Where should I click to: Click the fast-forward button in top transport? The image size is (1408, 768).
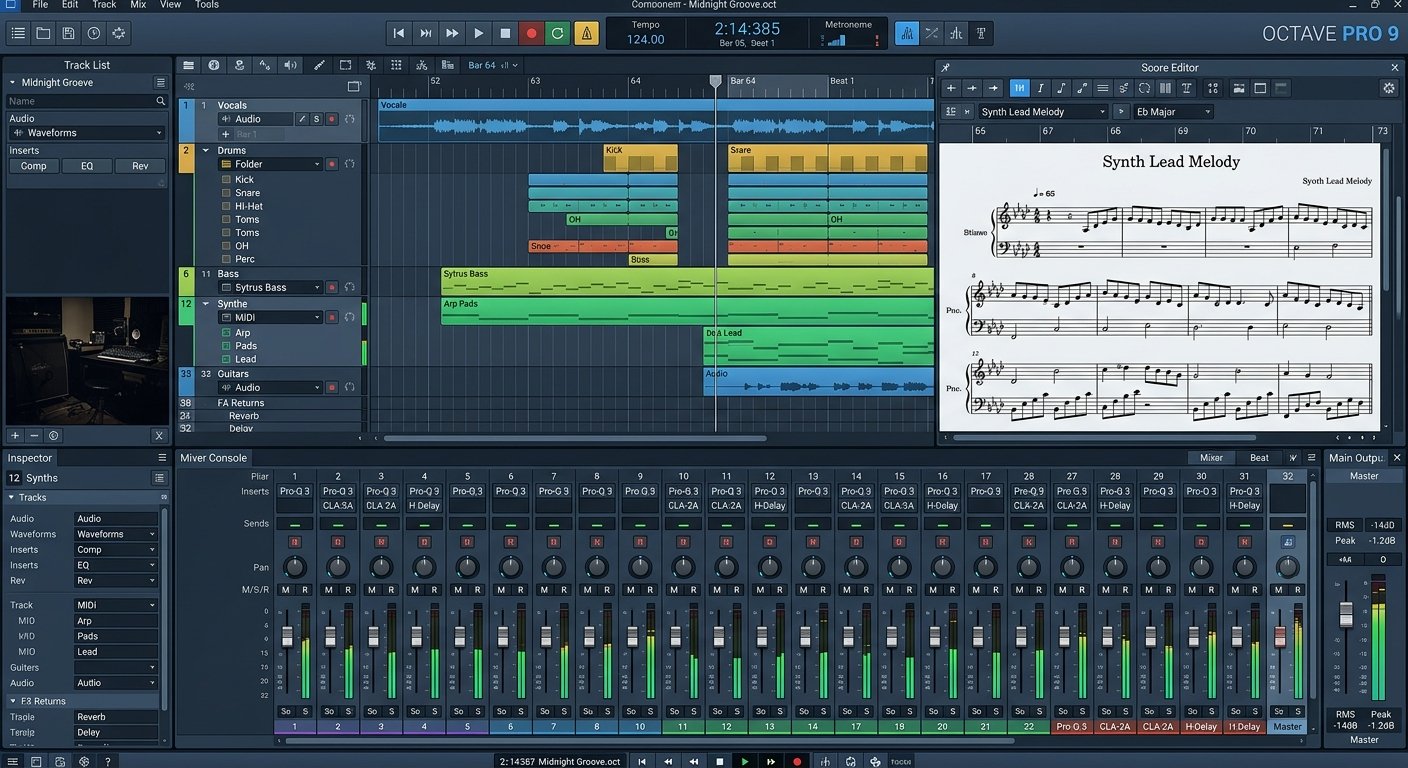pyautogui.click(x=452, y=33)
